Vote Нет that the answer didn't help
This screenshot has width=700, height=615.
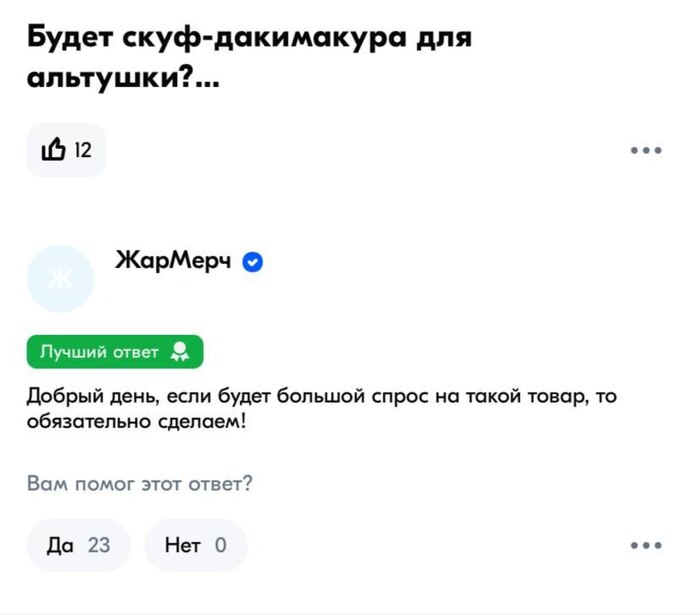pyautogui.click(x=195, y=545)
